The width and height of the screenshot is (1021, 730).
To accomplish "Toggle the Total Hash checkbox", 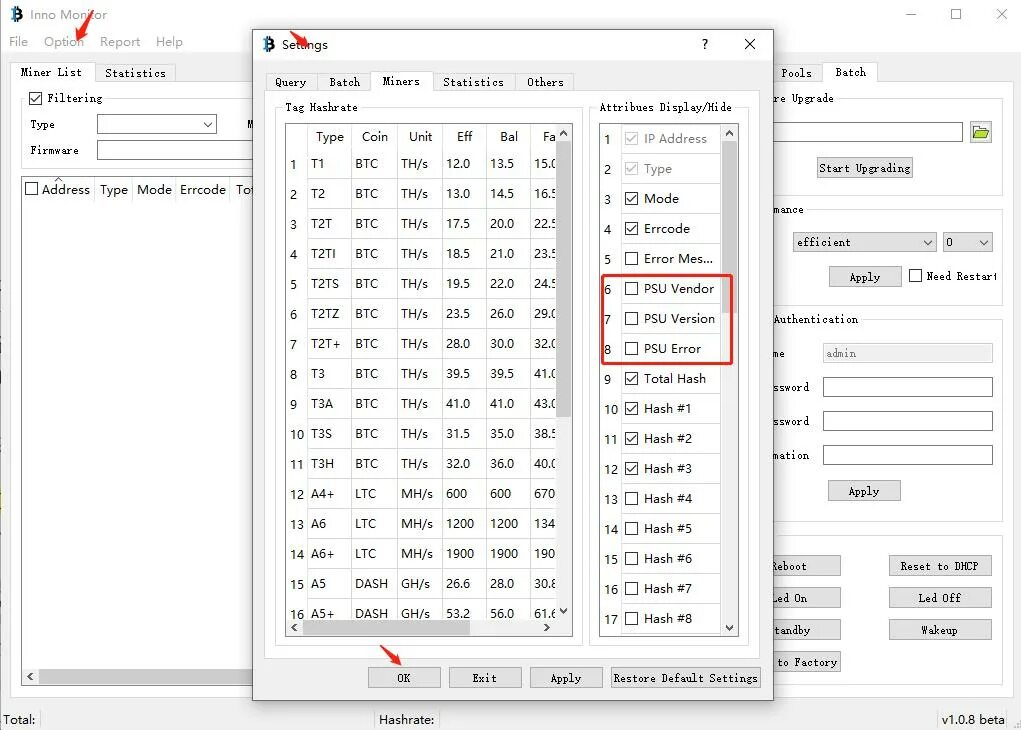I will (x=631, y=378).
